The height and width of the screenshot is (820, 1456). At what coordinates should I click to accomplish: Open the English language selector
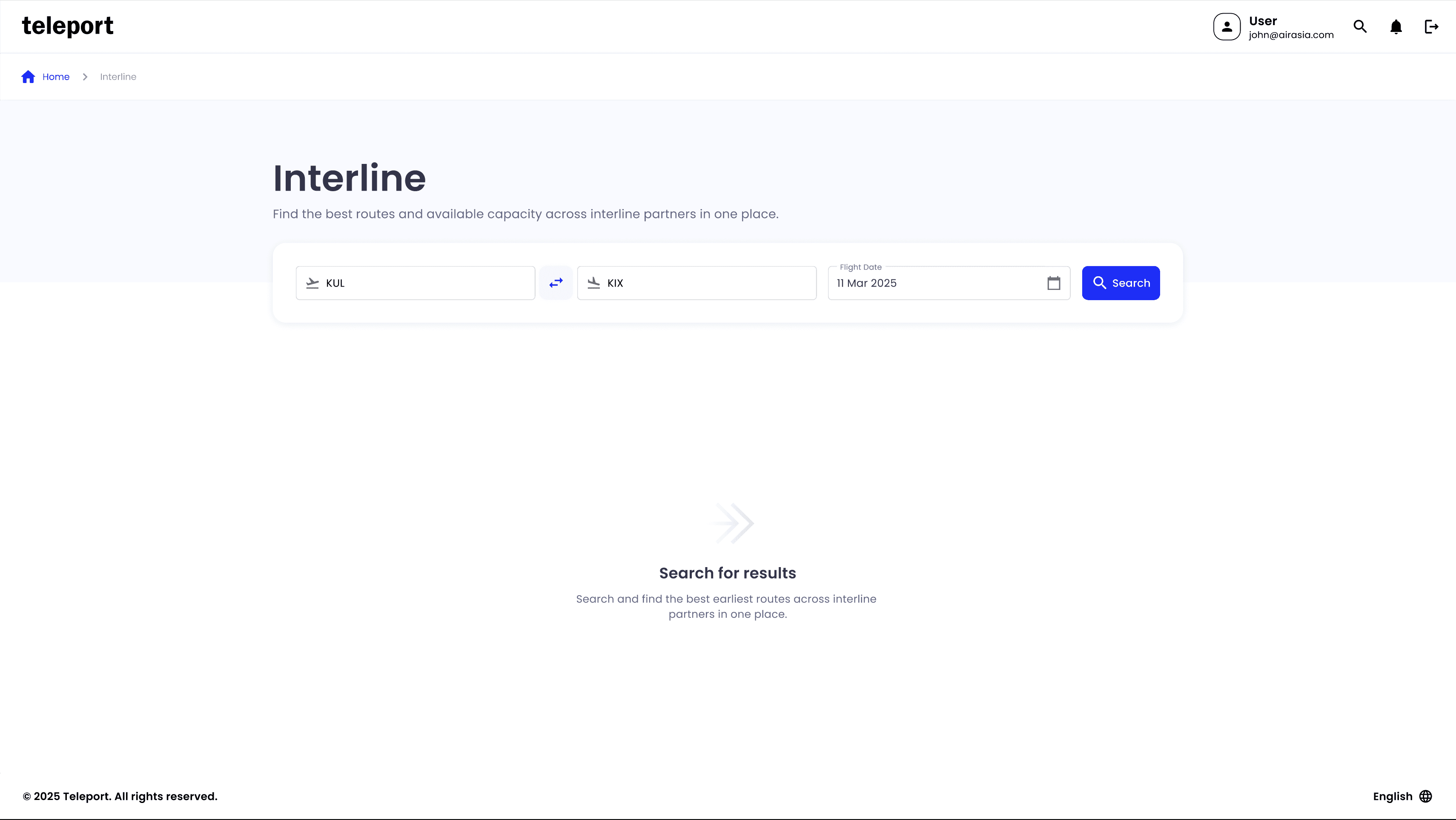coord(1392,796)
